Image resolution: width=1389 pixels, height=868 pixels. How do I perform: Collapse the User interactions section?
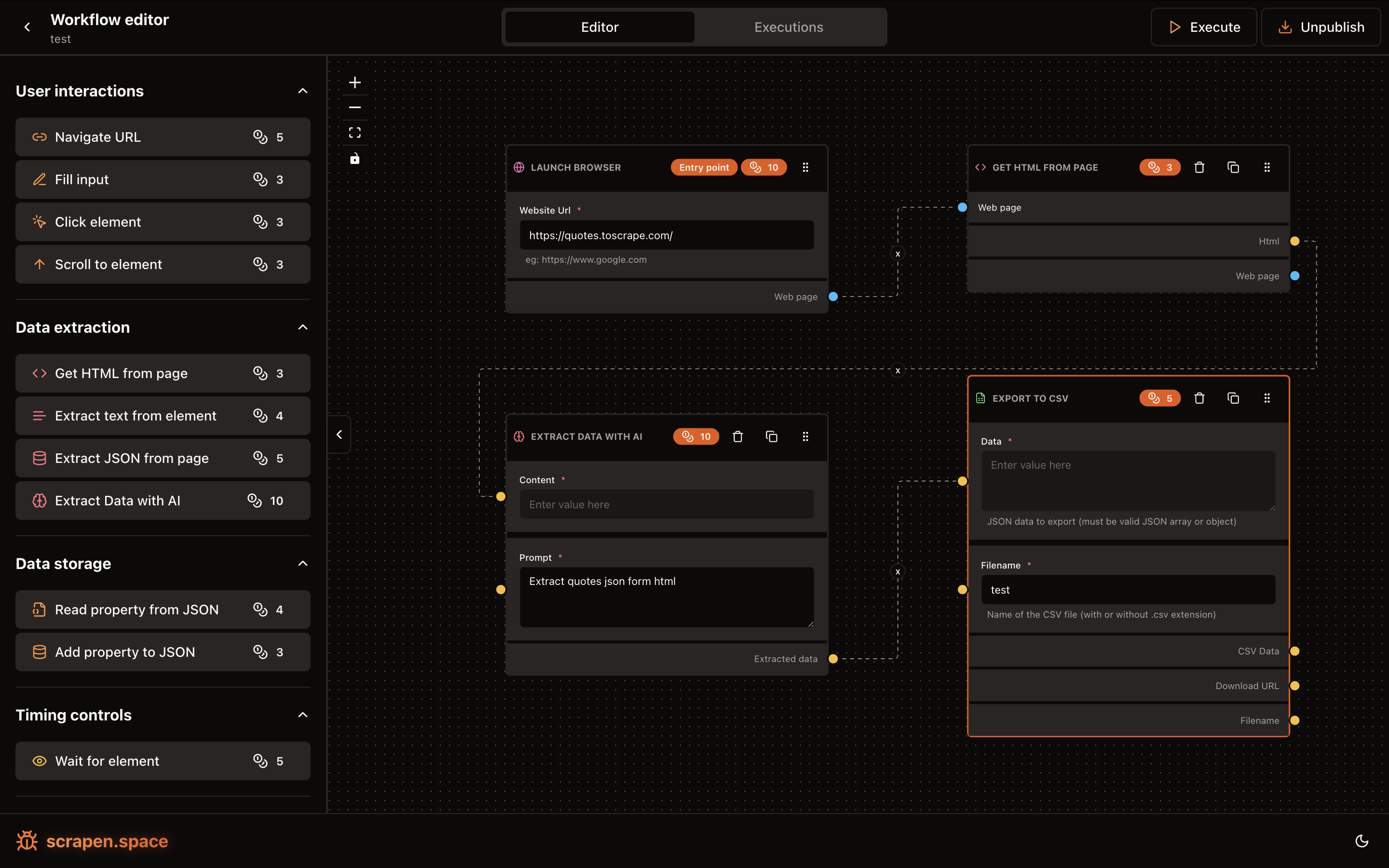302,91
